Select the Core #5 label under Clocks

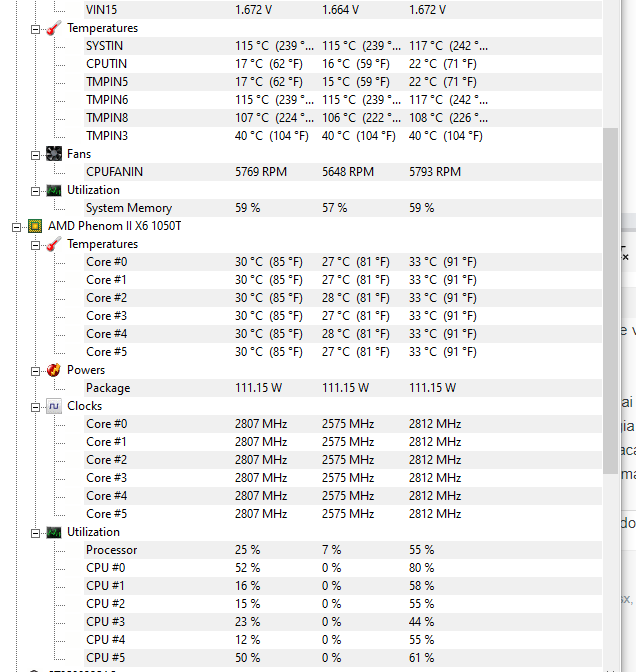[106, 514]
